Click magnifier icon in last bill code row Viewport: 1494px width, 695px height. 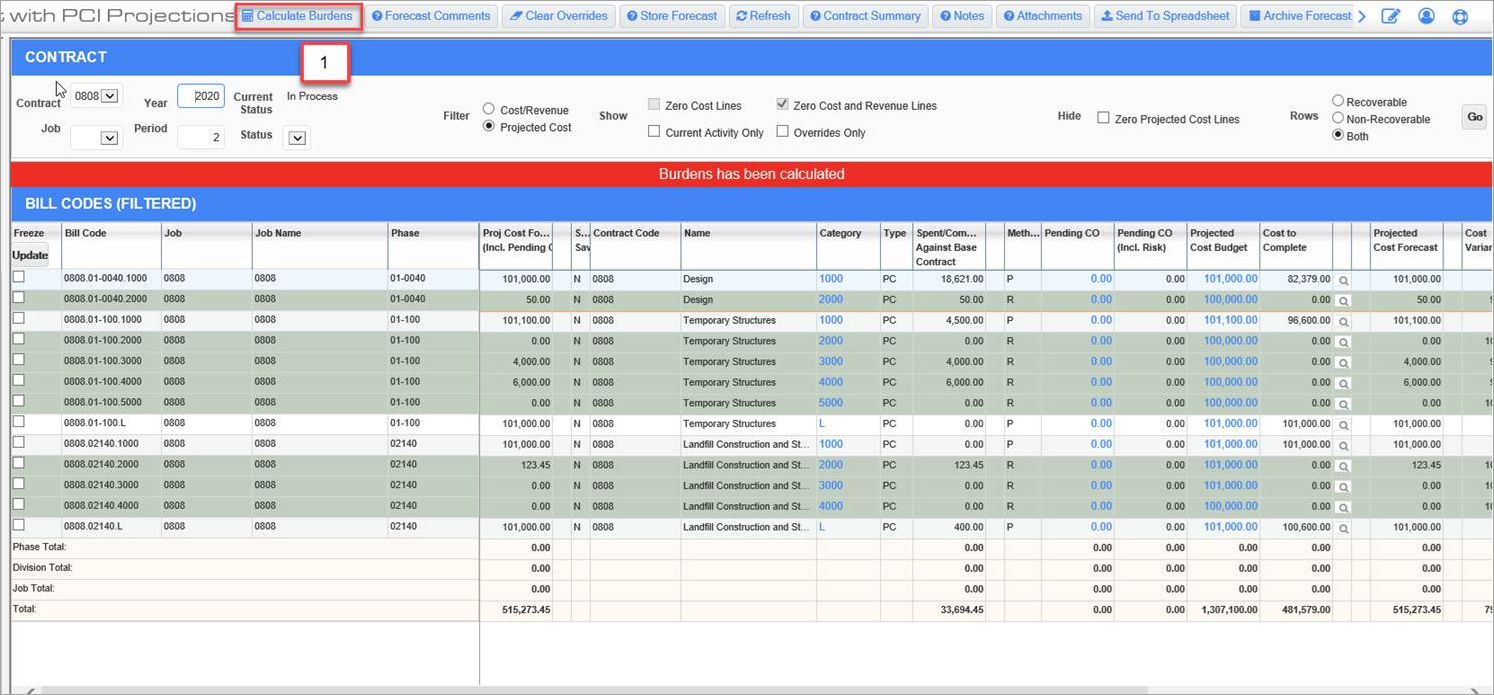pyautogui.click(x=1343, y=528)
